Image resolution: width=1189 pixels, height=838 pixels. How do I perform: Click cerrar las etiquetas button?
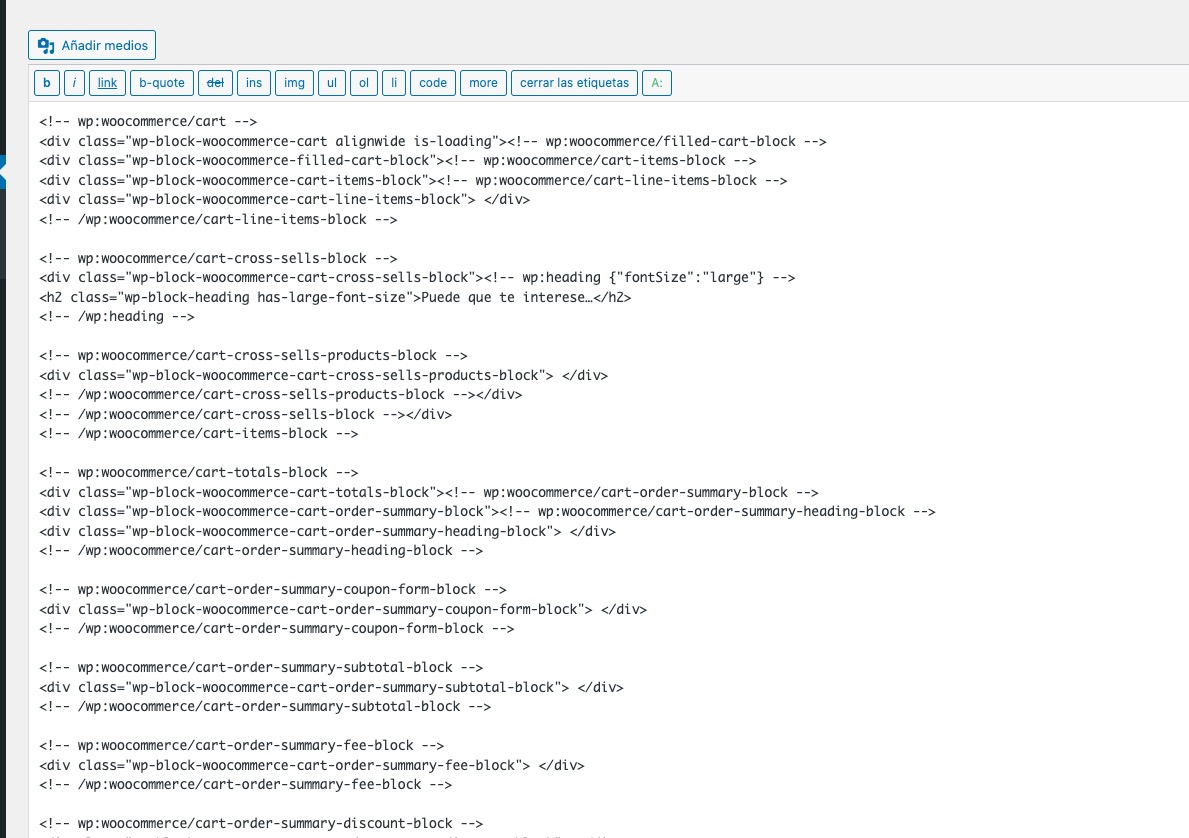pos(574,83)
